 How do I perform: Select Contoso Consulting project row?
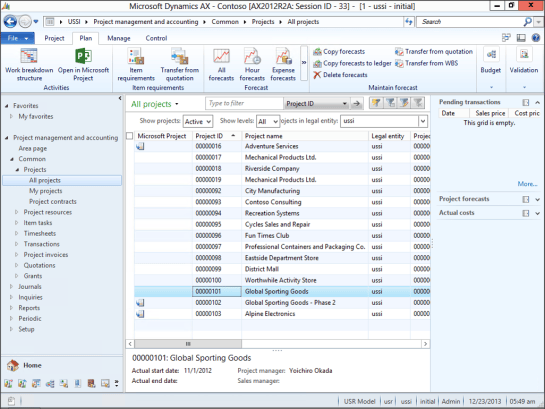point(282,202)
